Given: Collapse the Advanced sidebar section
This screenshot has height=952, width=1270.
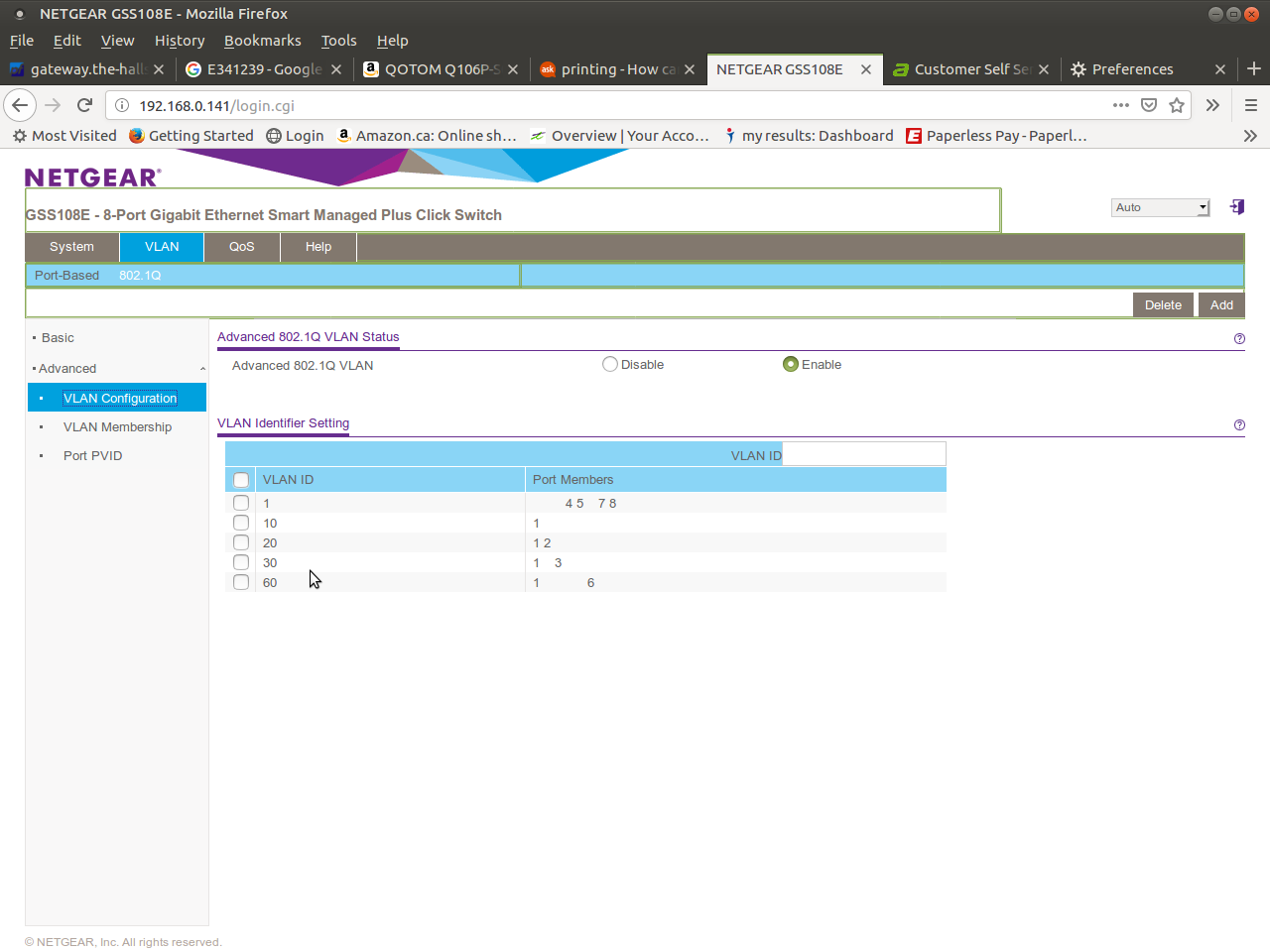Looking at the screenshot, I should pyautogui.click(x=202, y=369).
